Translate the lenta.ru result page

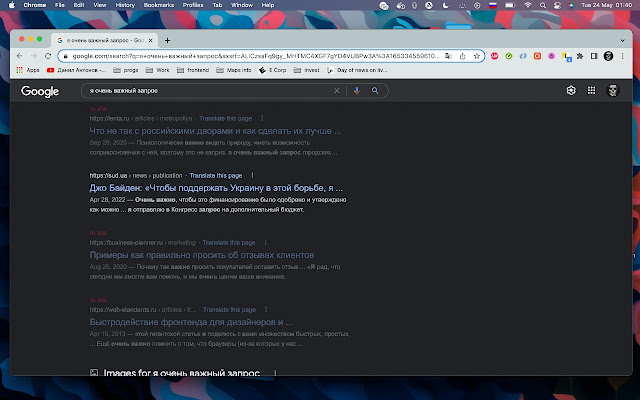(225, 118)
